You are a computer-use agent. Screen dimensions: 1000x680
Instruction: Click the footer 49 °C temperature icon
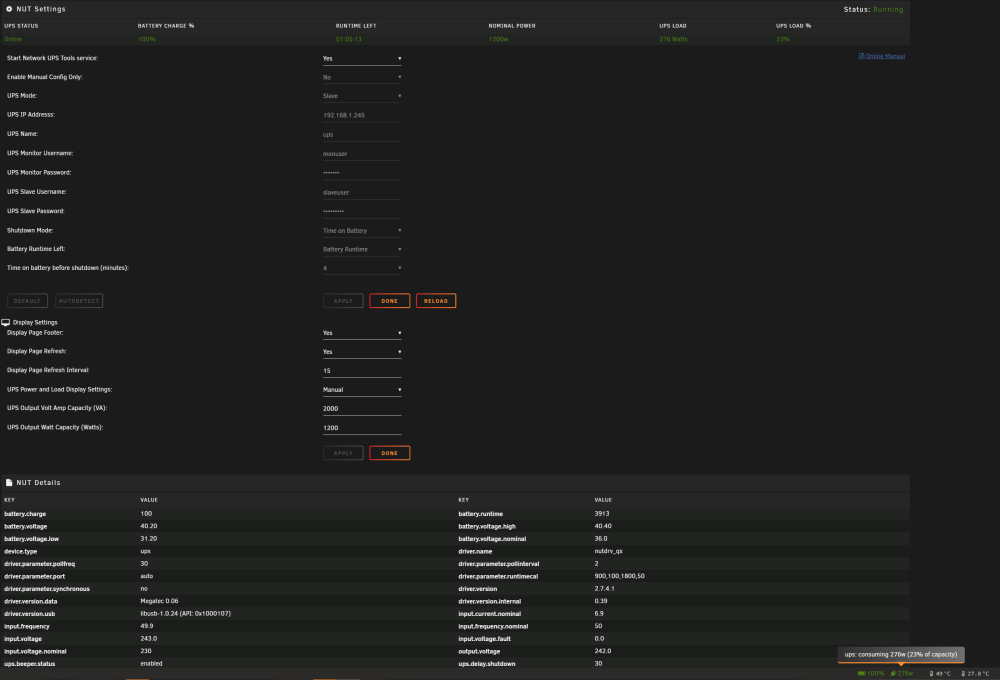(x=931, y=674)
